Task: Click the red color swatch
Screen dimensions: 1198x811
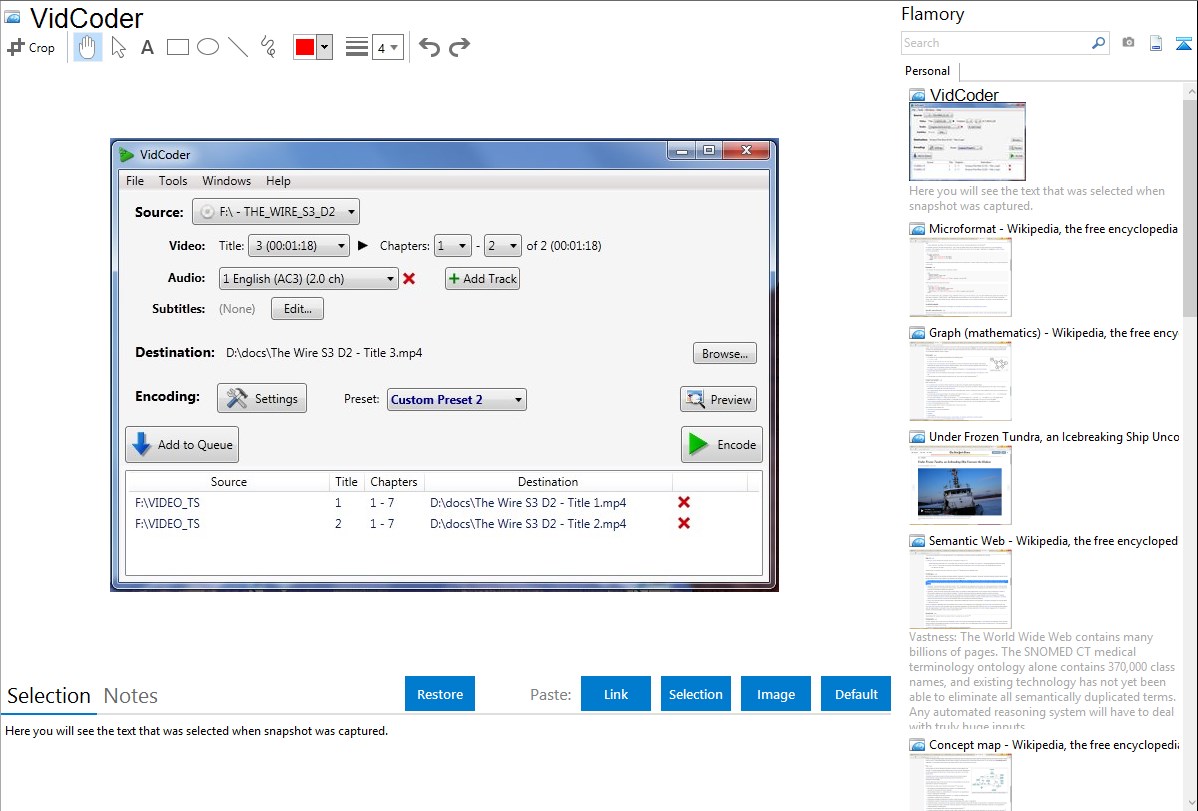Action: point(305,47)
